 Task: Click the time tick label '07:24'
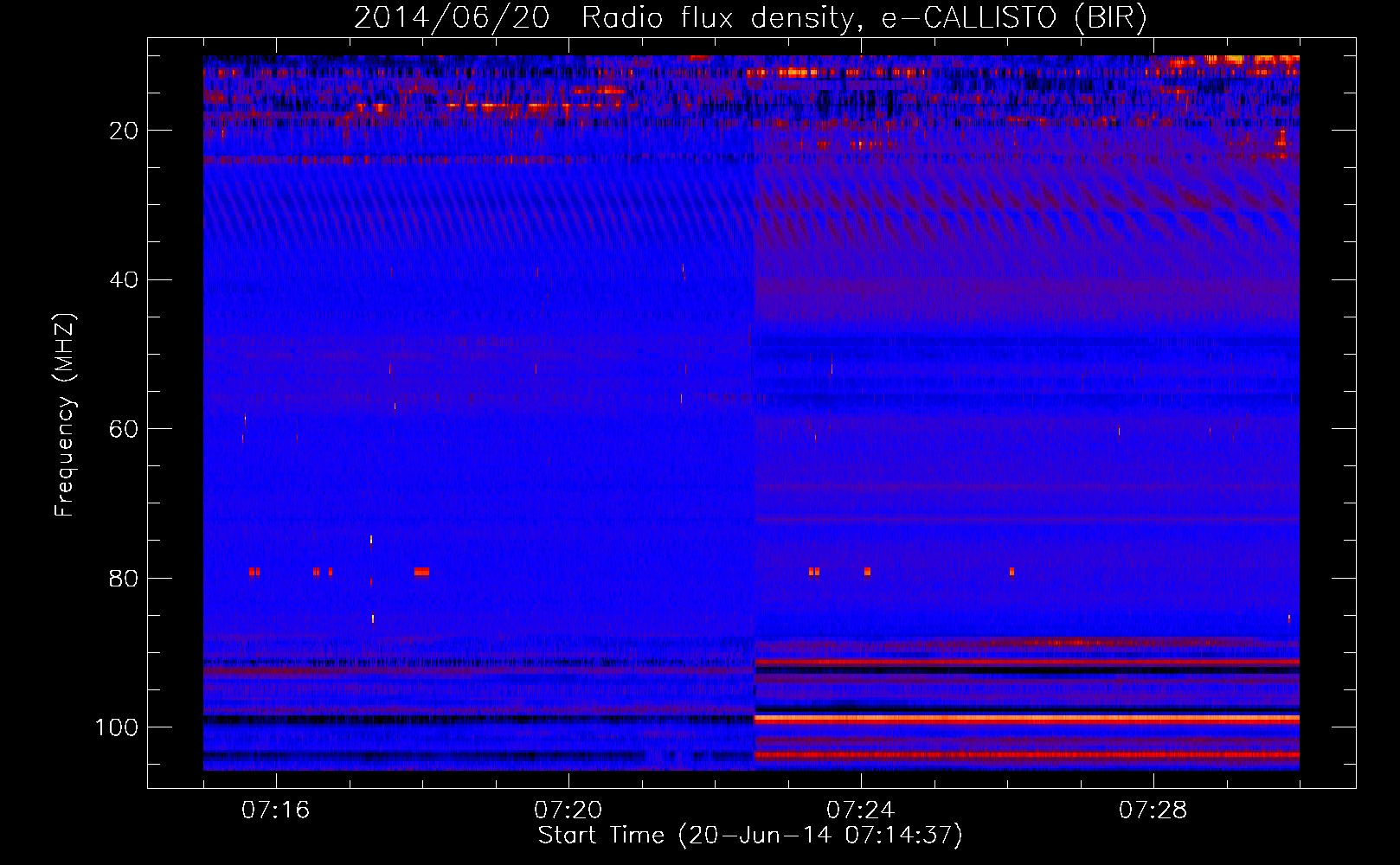click(x=860, y=811)
